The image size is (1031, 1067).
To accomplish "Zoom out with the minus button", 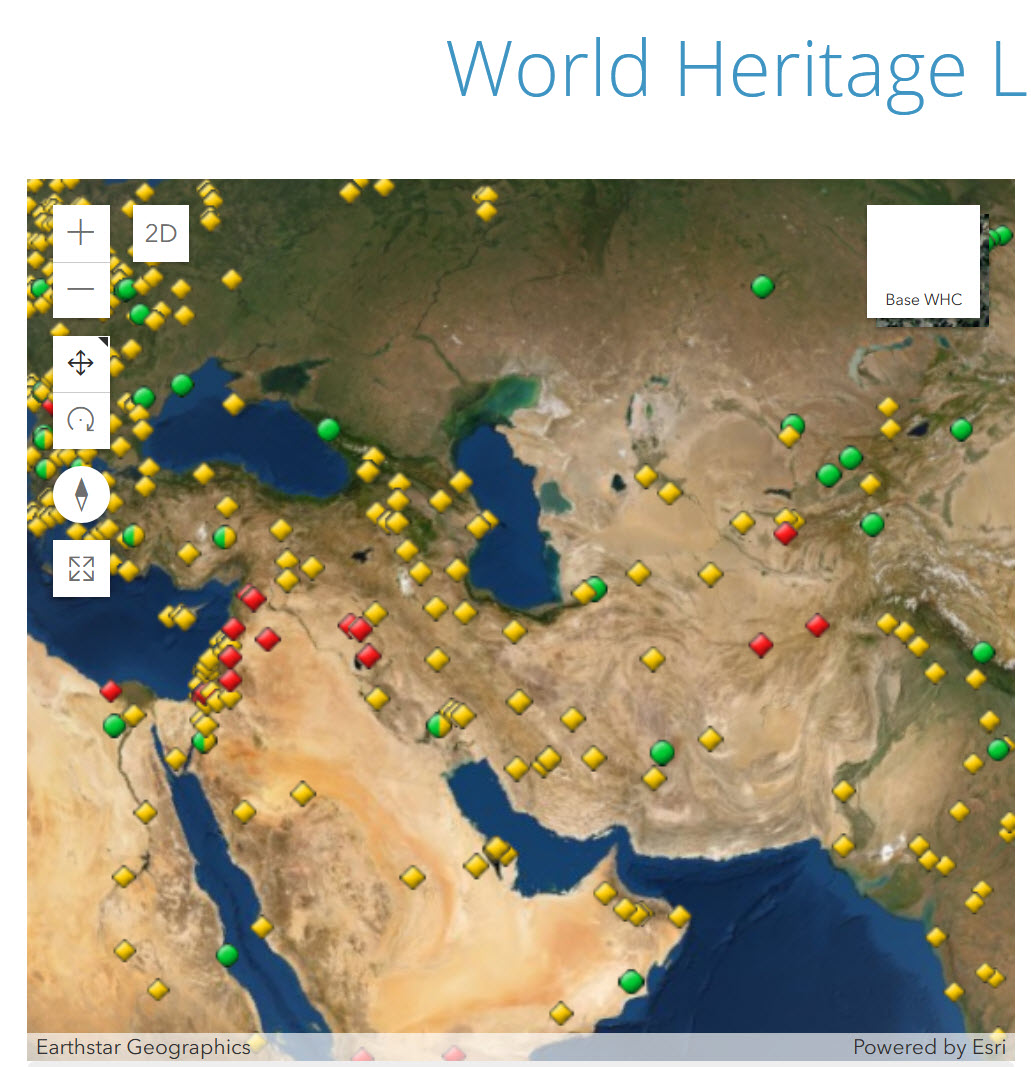I will click(81, 290).
